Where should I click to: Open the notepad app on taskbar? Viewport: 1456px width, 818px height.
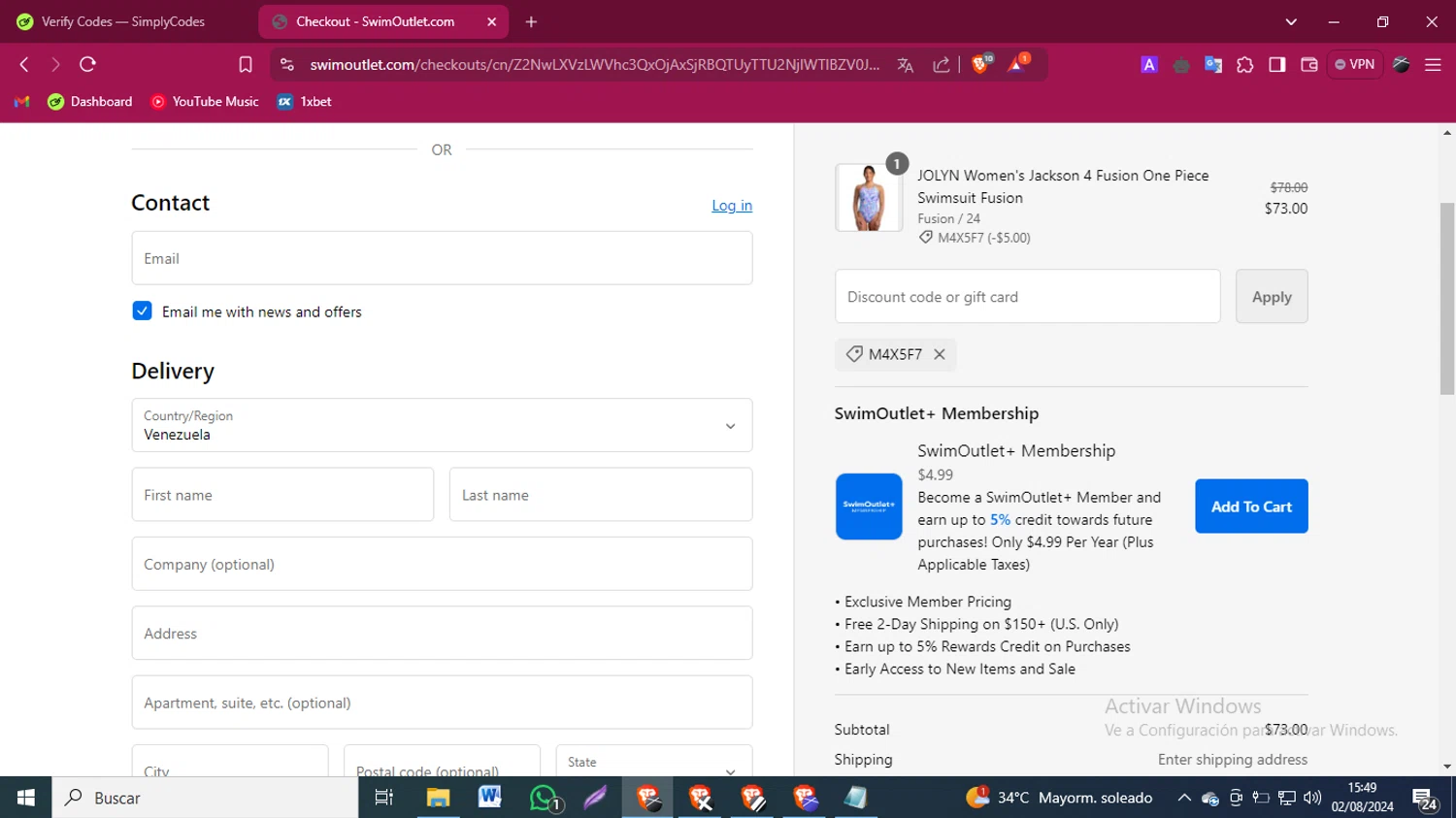tap(855, 798)
